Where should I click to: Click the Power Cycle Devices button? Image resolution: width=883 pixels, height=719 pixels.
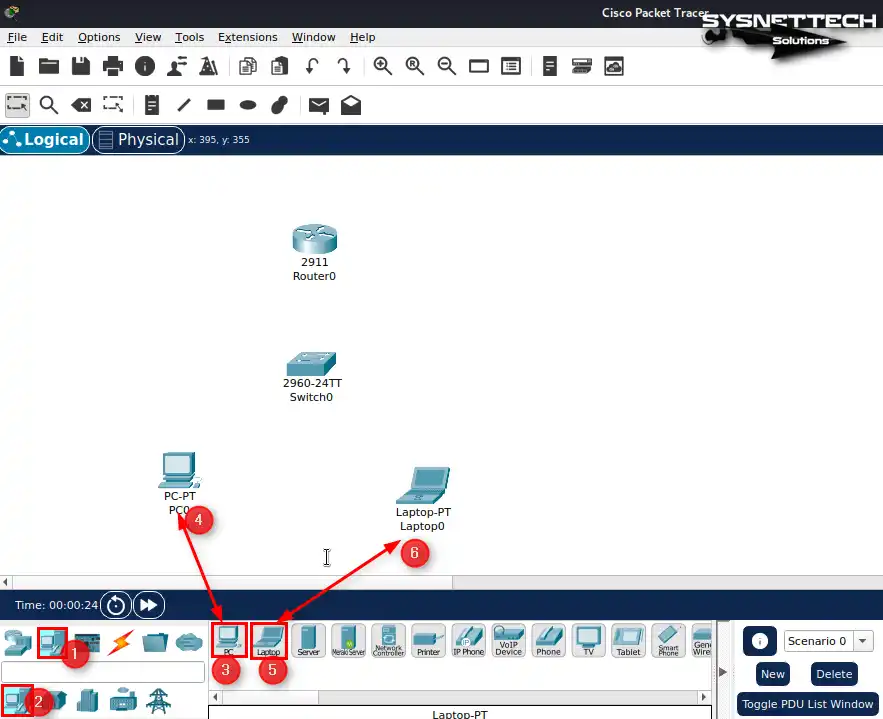(x=116, y=605)
